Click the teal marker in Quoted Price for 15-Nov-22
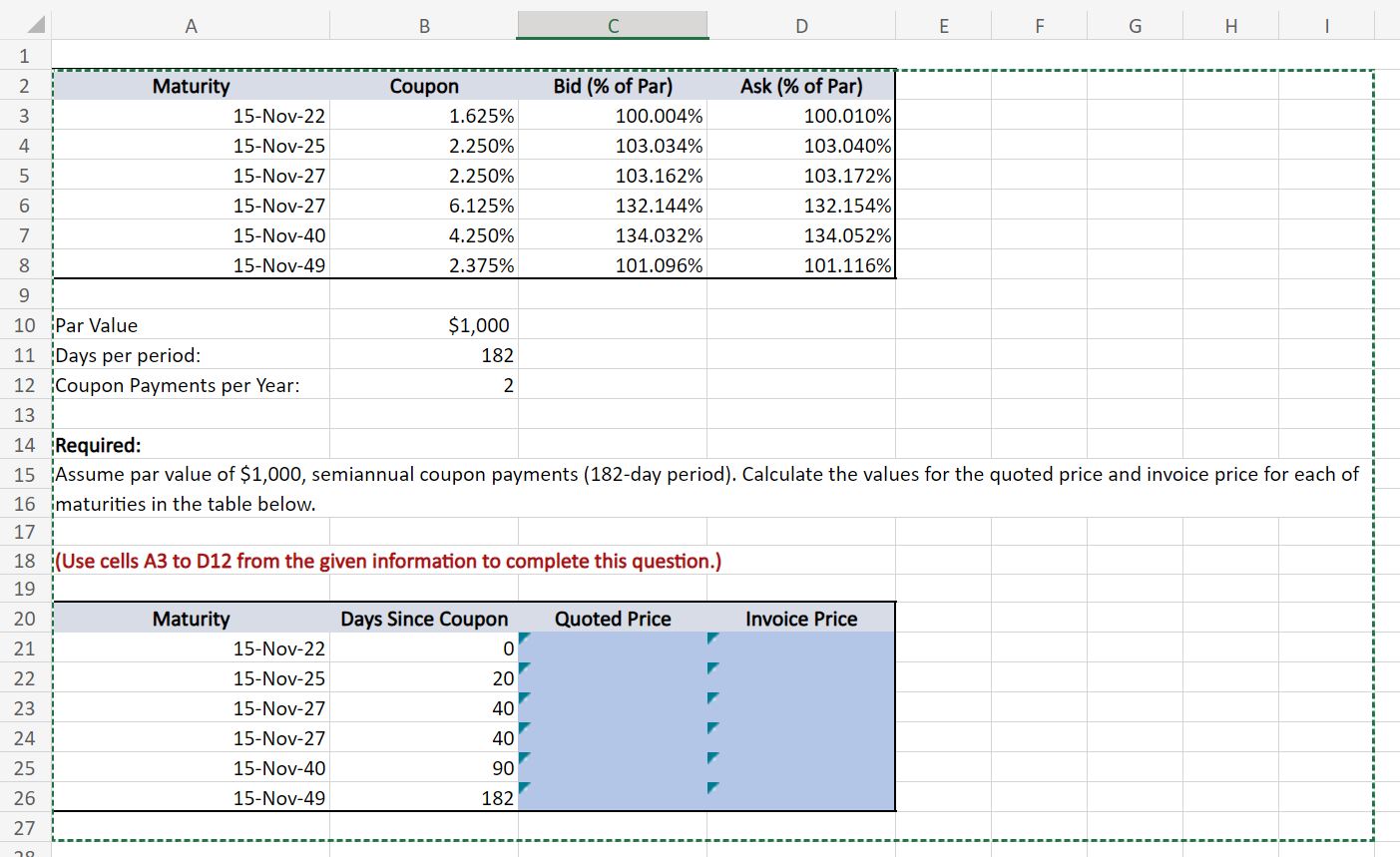This screenshot has height=857, width=1400. pyautogui.click(x=523, y=640)
